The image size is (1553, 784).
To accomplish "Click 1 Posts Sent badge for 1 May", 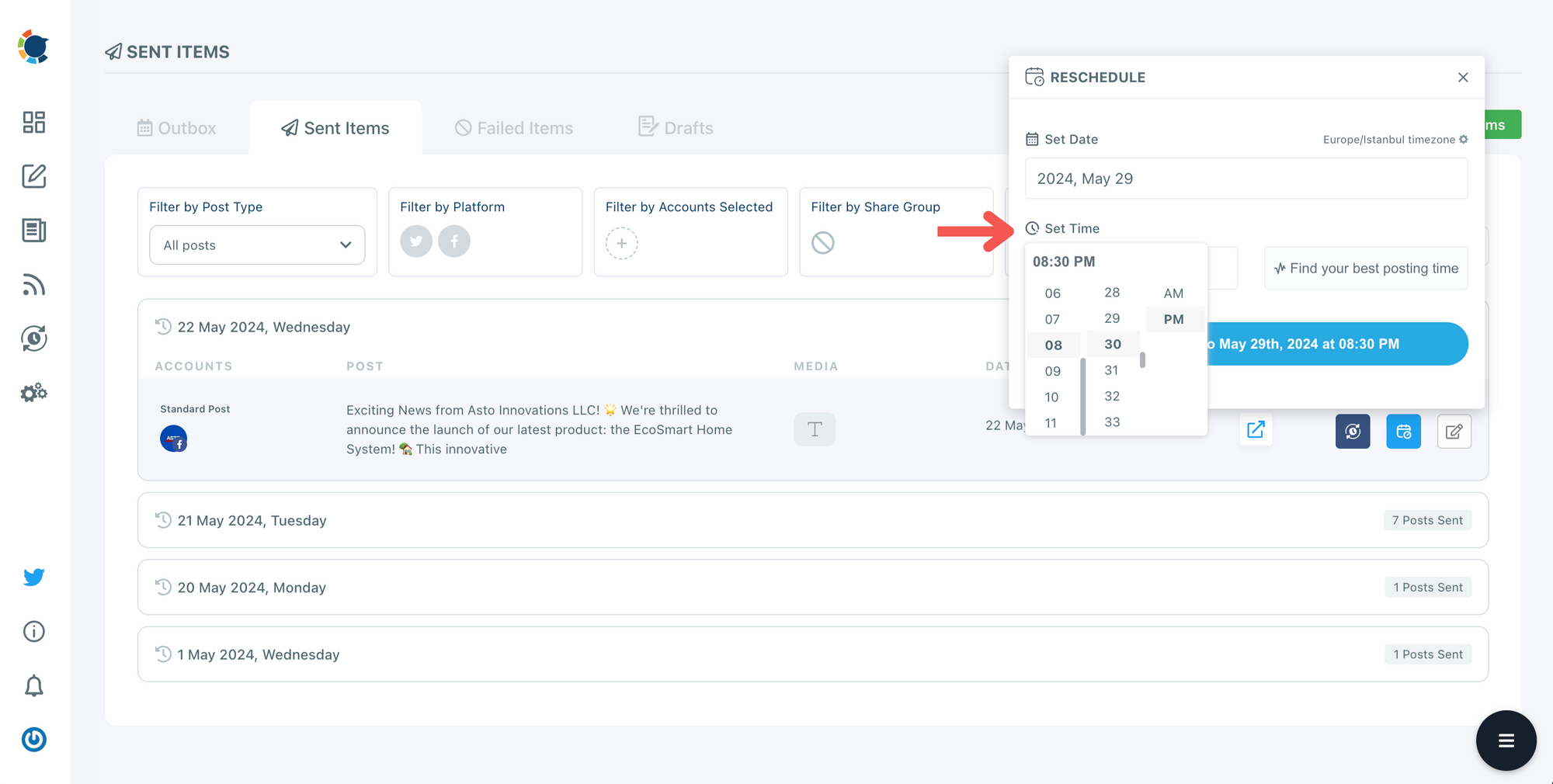I will tap(1428, 654).
